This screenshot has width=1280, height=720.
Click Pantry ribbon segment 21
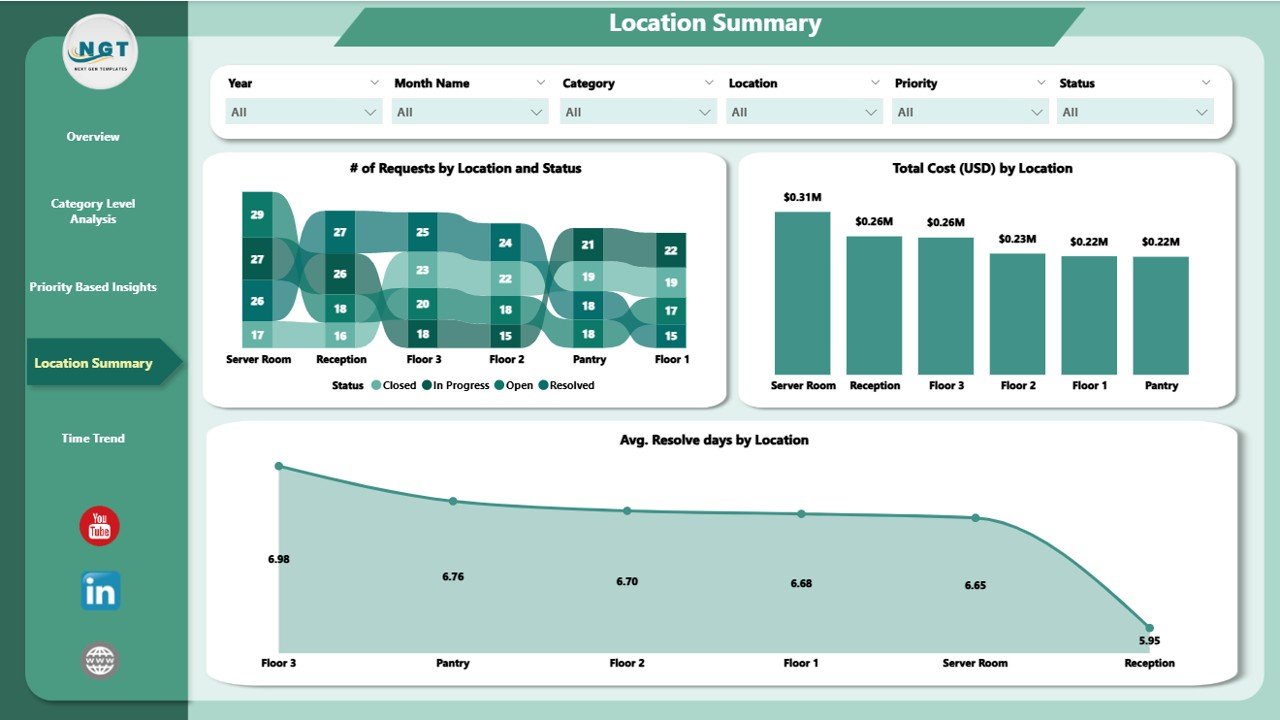[x=589, y=245]
